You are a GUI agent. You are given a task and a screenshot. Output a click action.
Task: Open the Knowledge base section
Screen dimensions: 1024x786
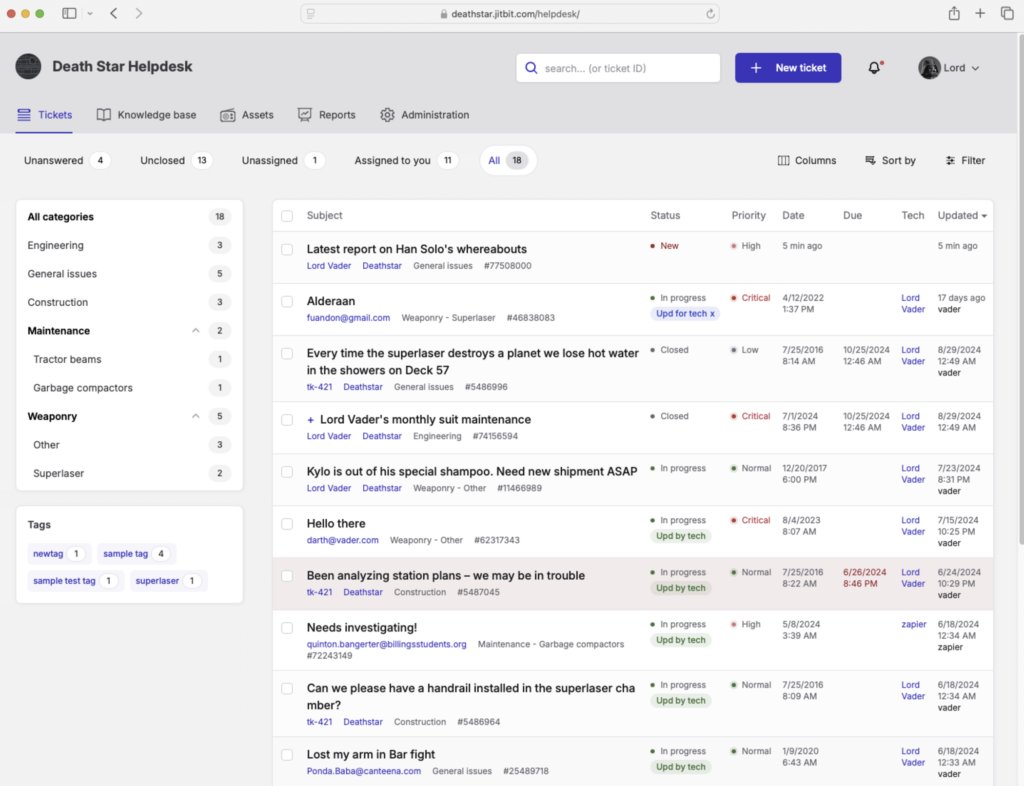tap(146, 115)
